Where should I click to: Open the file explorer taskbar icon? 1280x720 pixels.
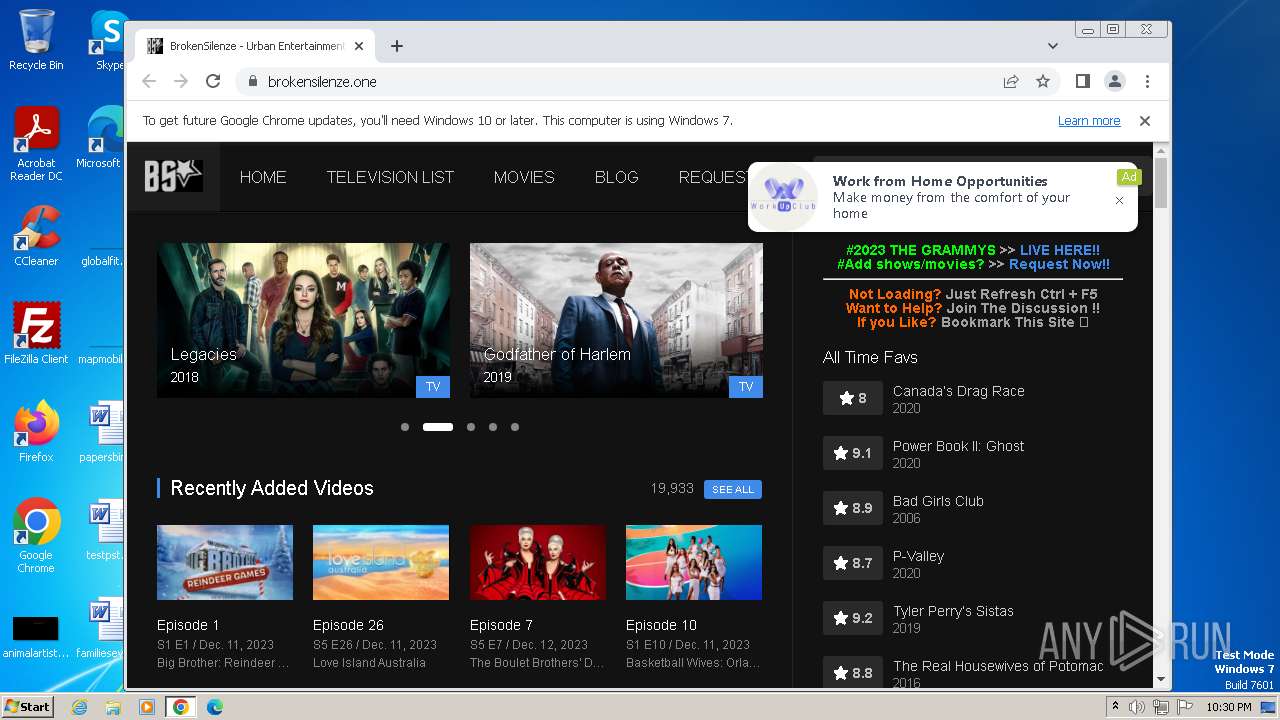(113, 707)
